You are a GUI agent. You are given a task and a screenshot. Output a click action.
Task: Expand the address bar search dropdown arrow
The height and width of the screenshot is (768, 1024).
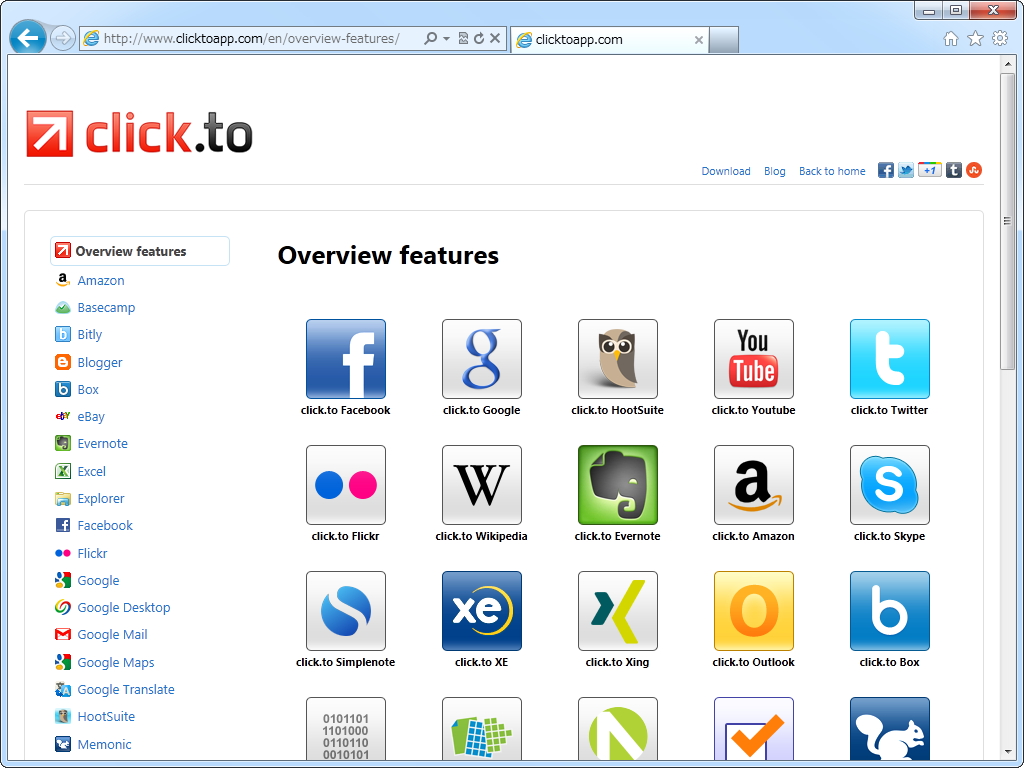446,39
